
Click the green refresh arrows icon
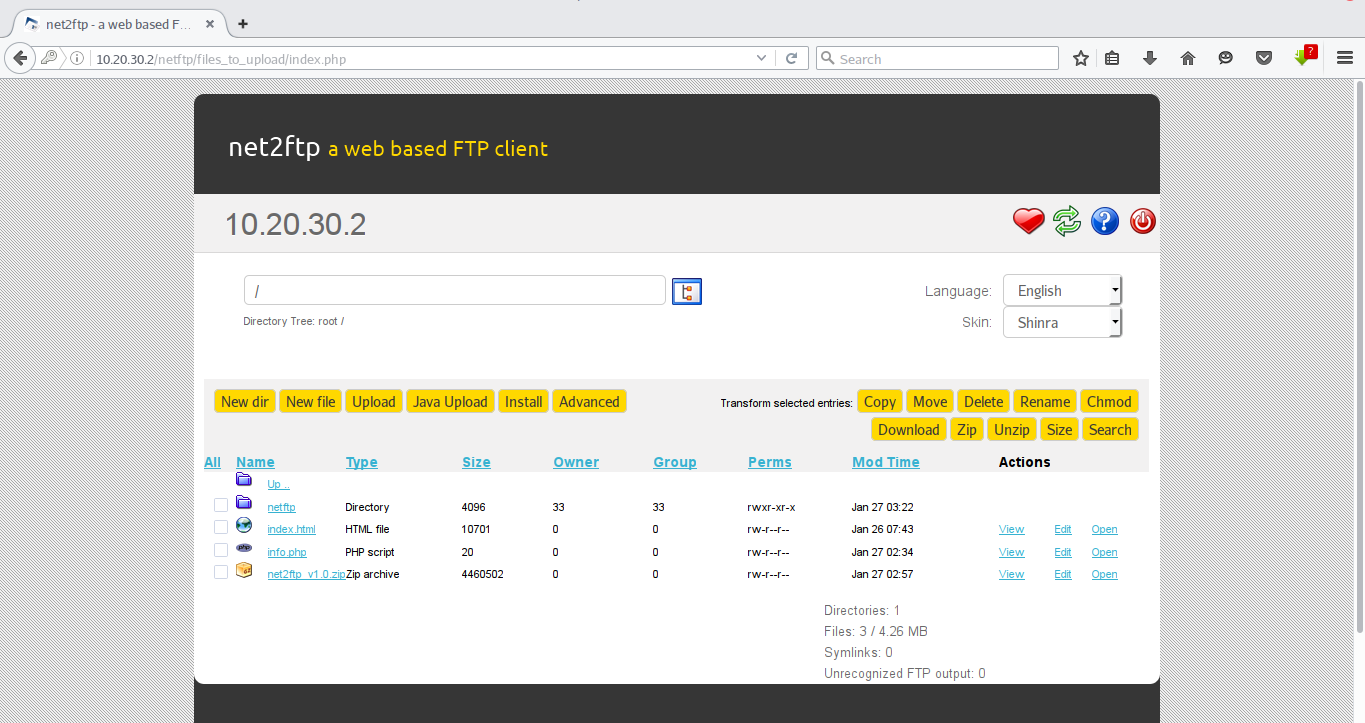1066,221
